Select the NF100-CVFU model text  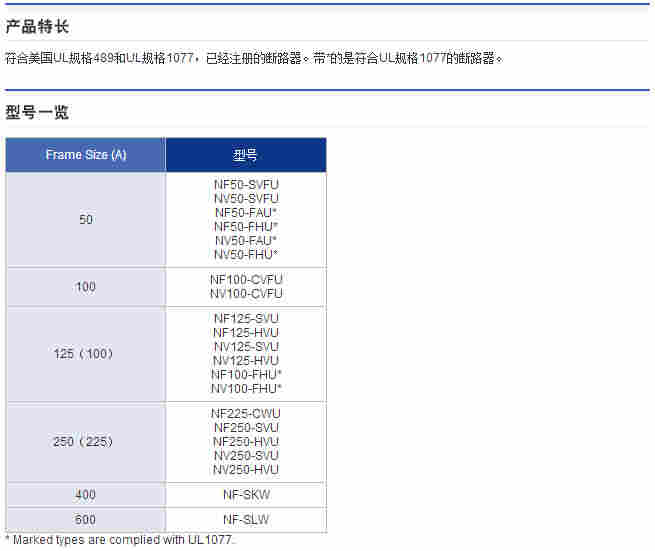click(246, 280)
